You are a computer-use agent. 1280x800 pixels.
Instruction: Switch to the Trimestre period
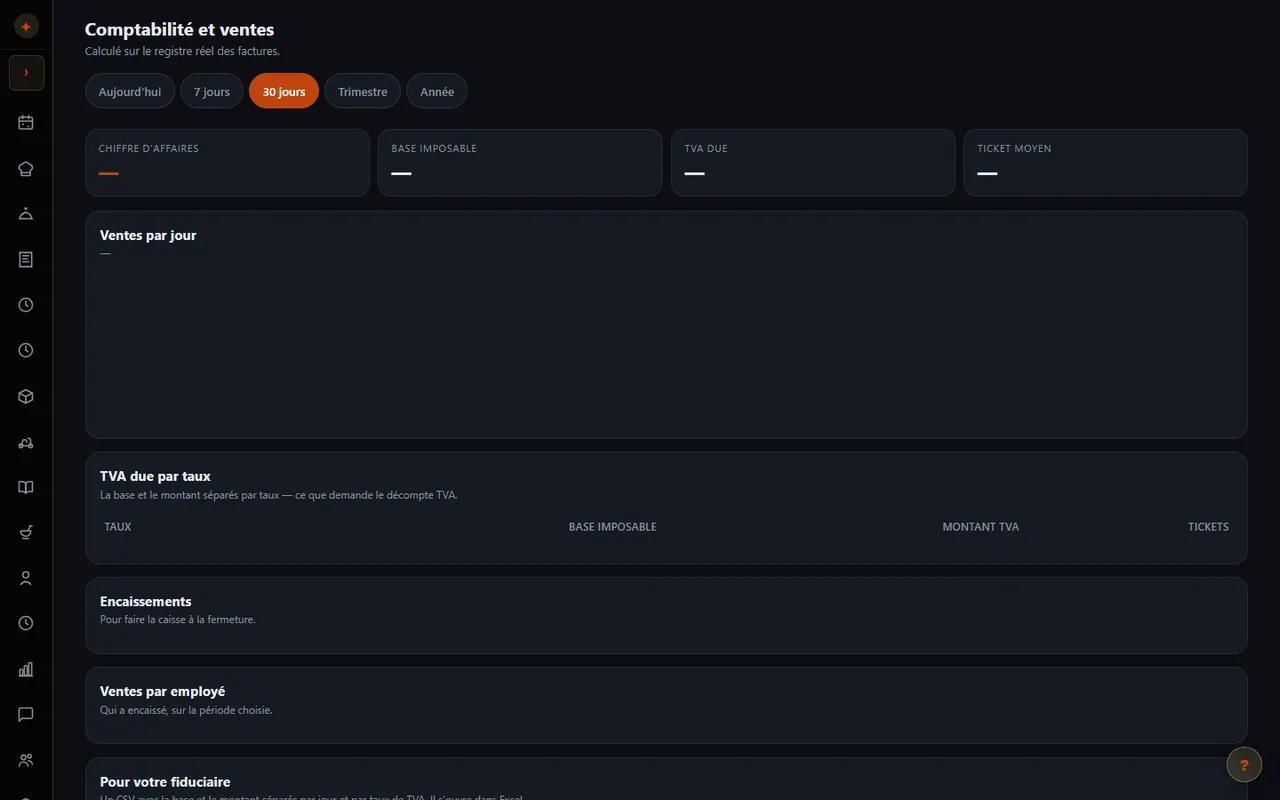[x=362, y=91]
